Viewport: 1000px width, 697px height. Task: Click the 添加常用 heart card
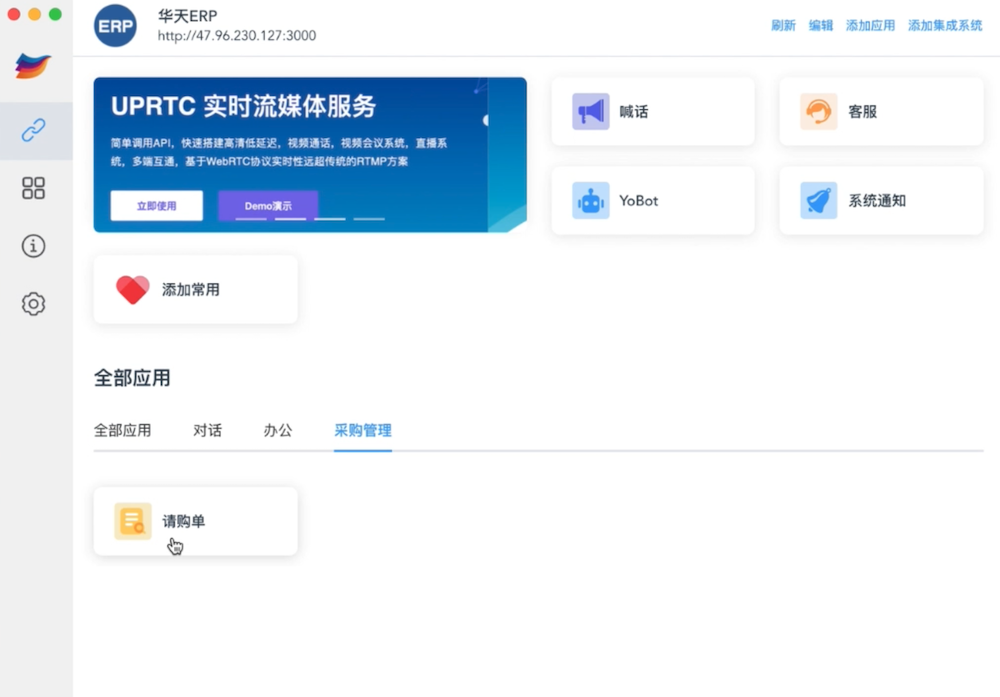coord(195,290)
